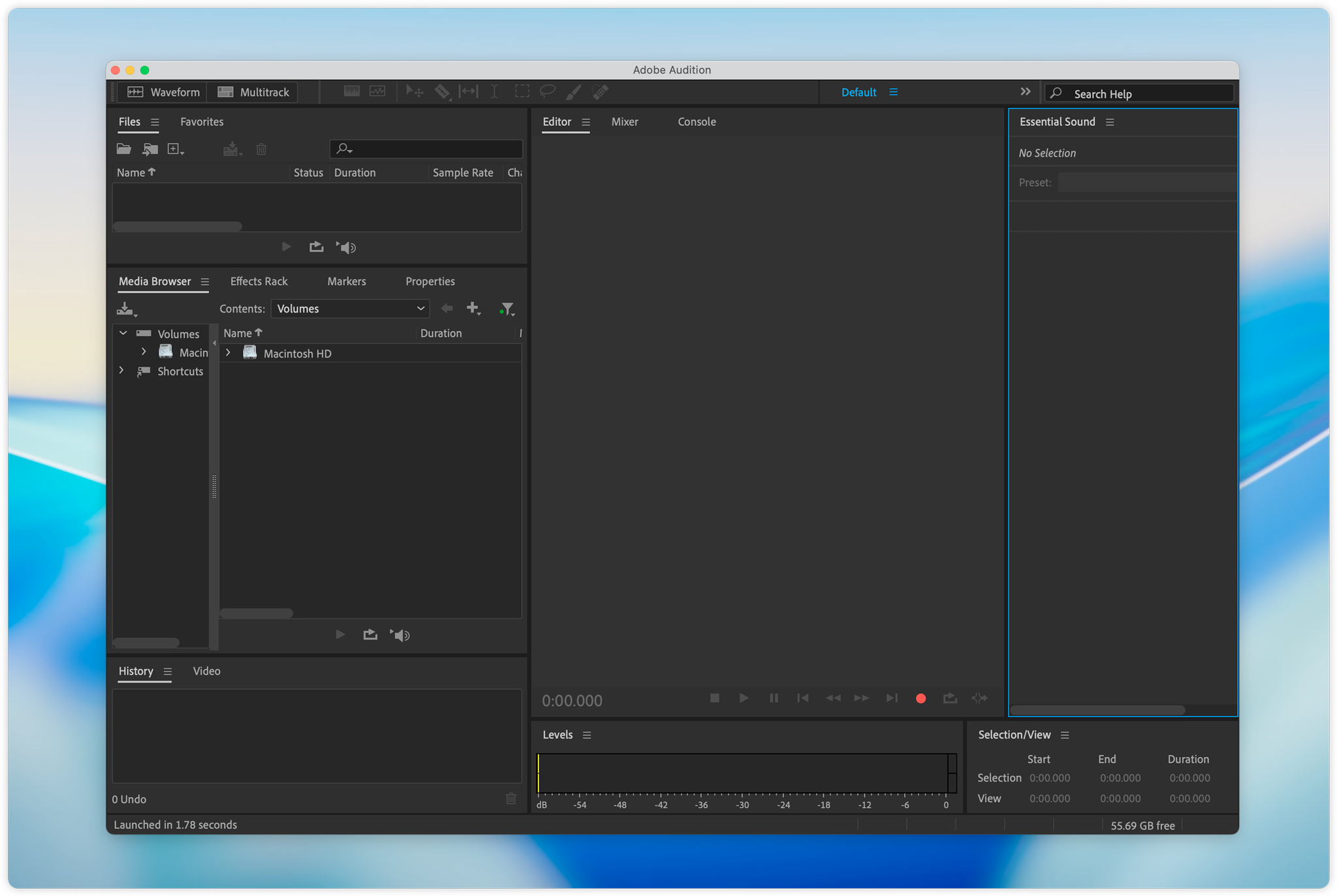Click the Default workspace label

tap(858, 92)
